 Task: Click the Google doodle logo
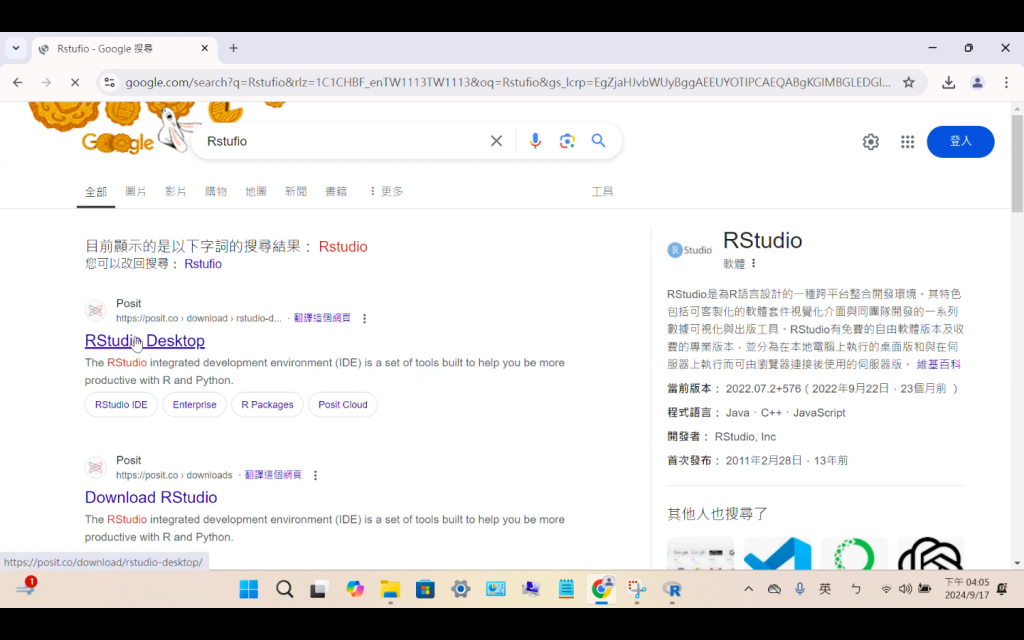(118, 142)
